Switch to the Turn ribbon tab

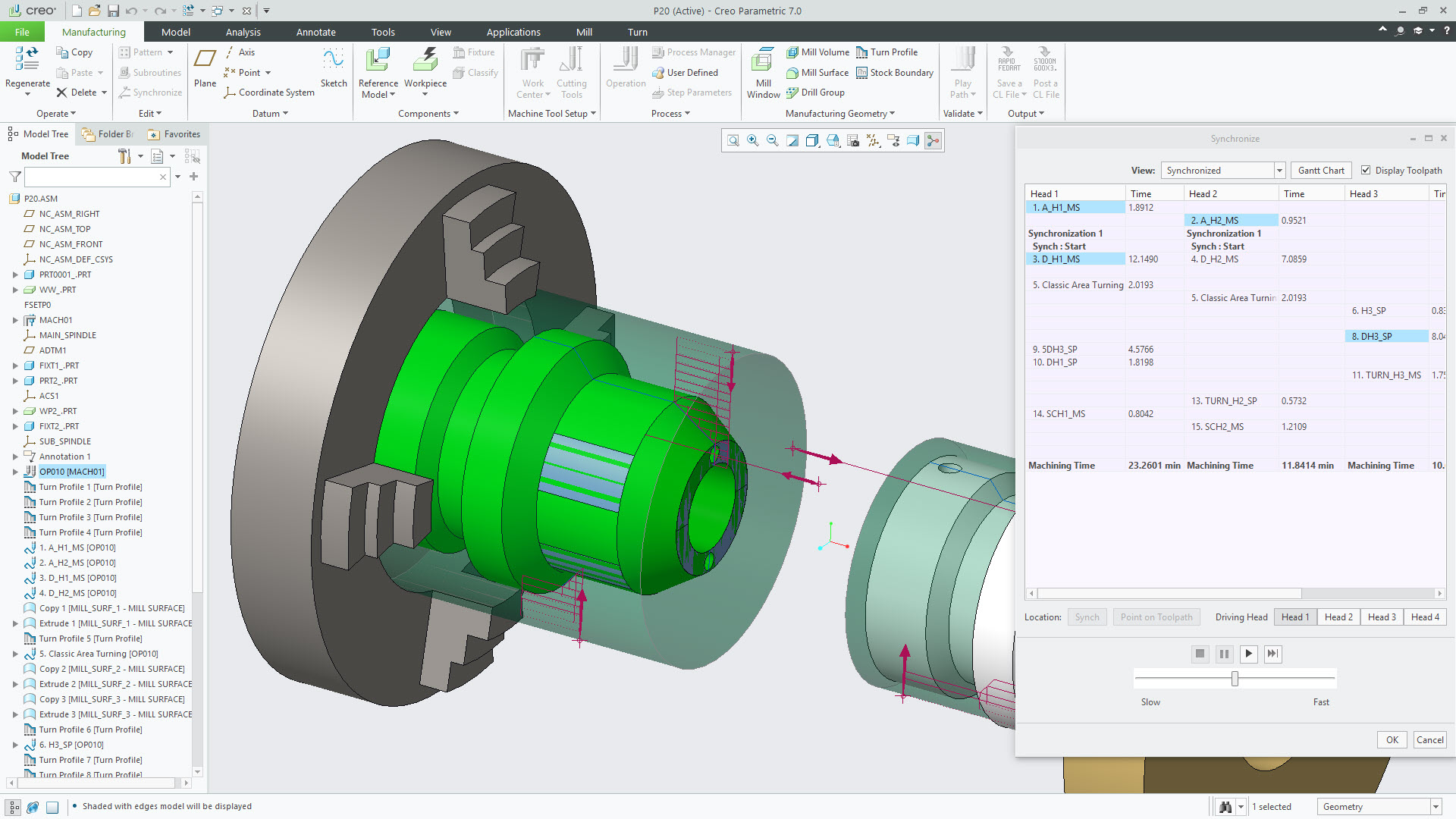[637, 31]
